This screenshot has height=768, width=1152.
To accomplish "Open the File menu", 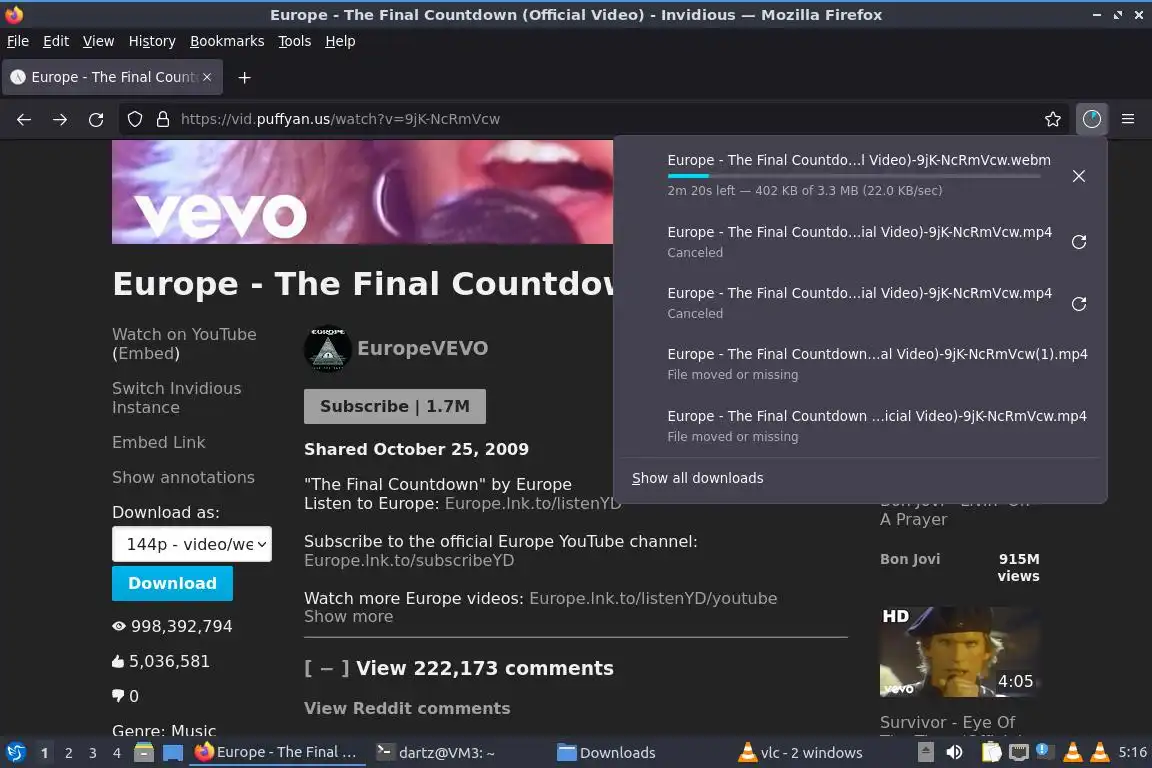I will pos(18,41).
